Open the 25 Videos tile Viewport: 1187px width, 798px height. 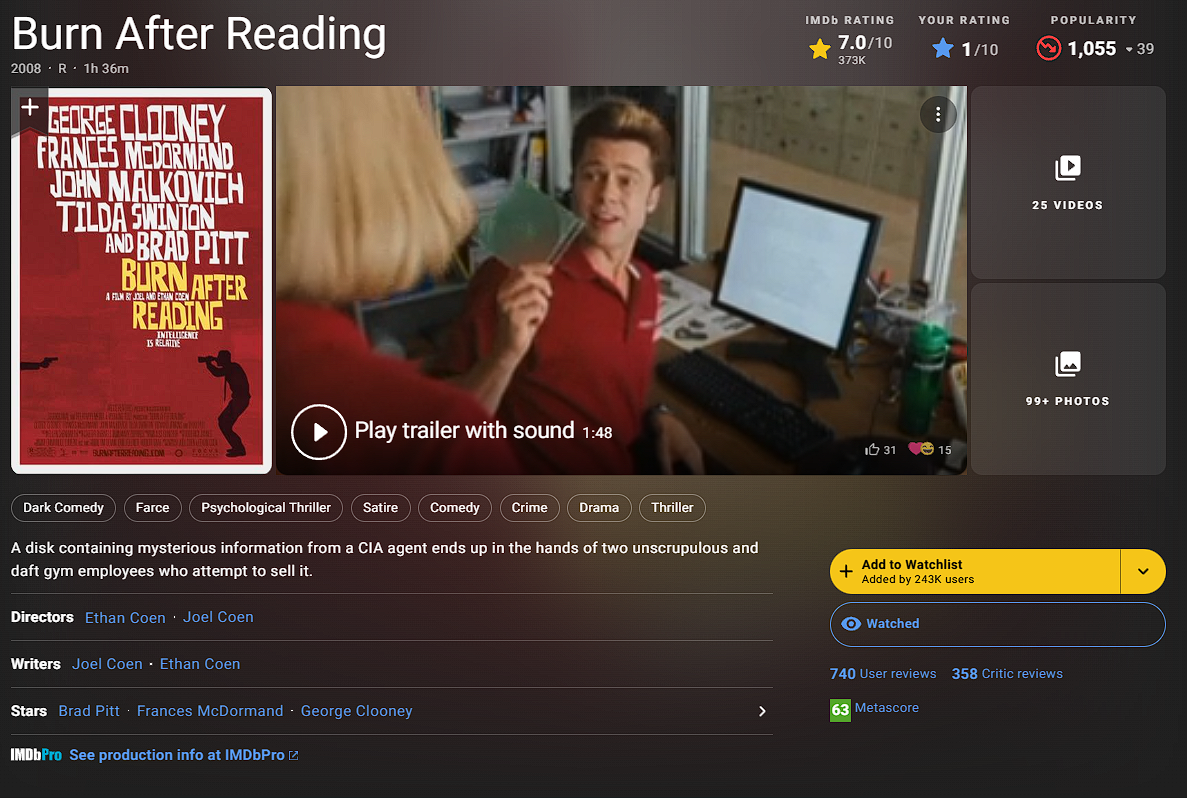(1067, 182)
